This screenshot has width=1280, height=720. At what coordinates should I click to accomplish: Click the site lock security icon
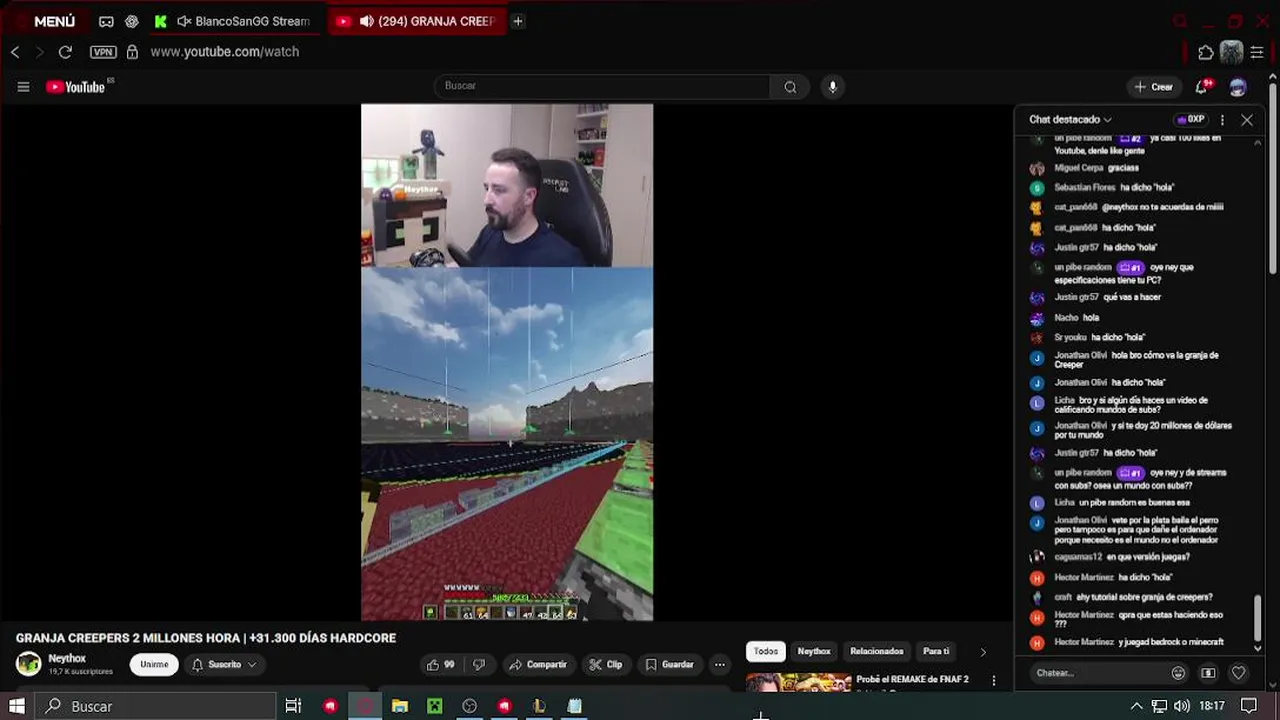pos(132,52)
